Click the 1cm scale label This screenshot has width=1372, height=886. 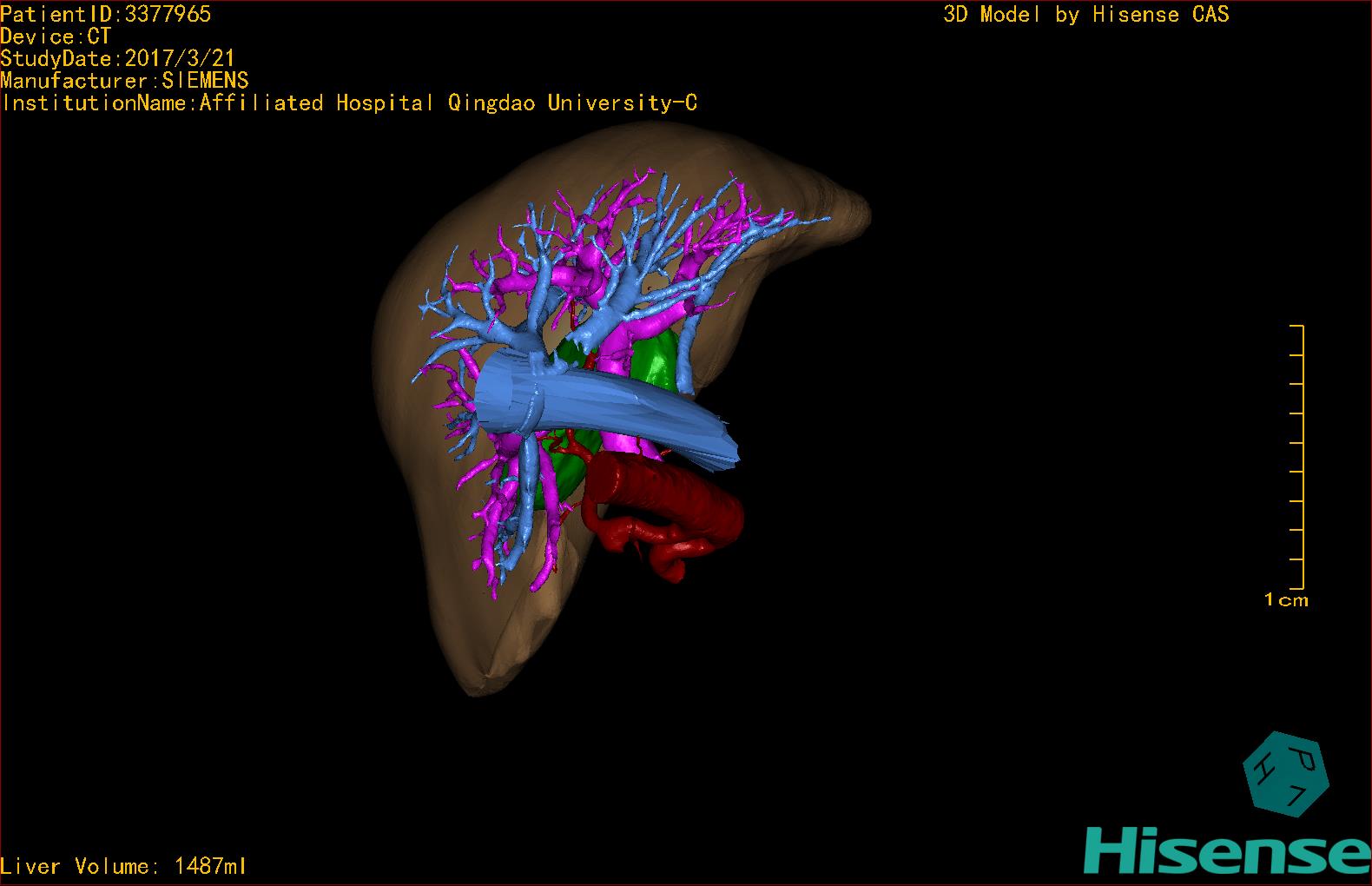point(1286,600)
